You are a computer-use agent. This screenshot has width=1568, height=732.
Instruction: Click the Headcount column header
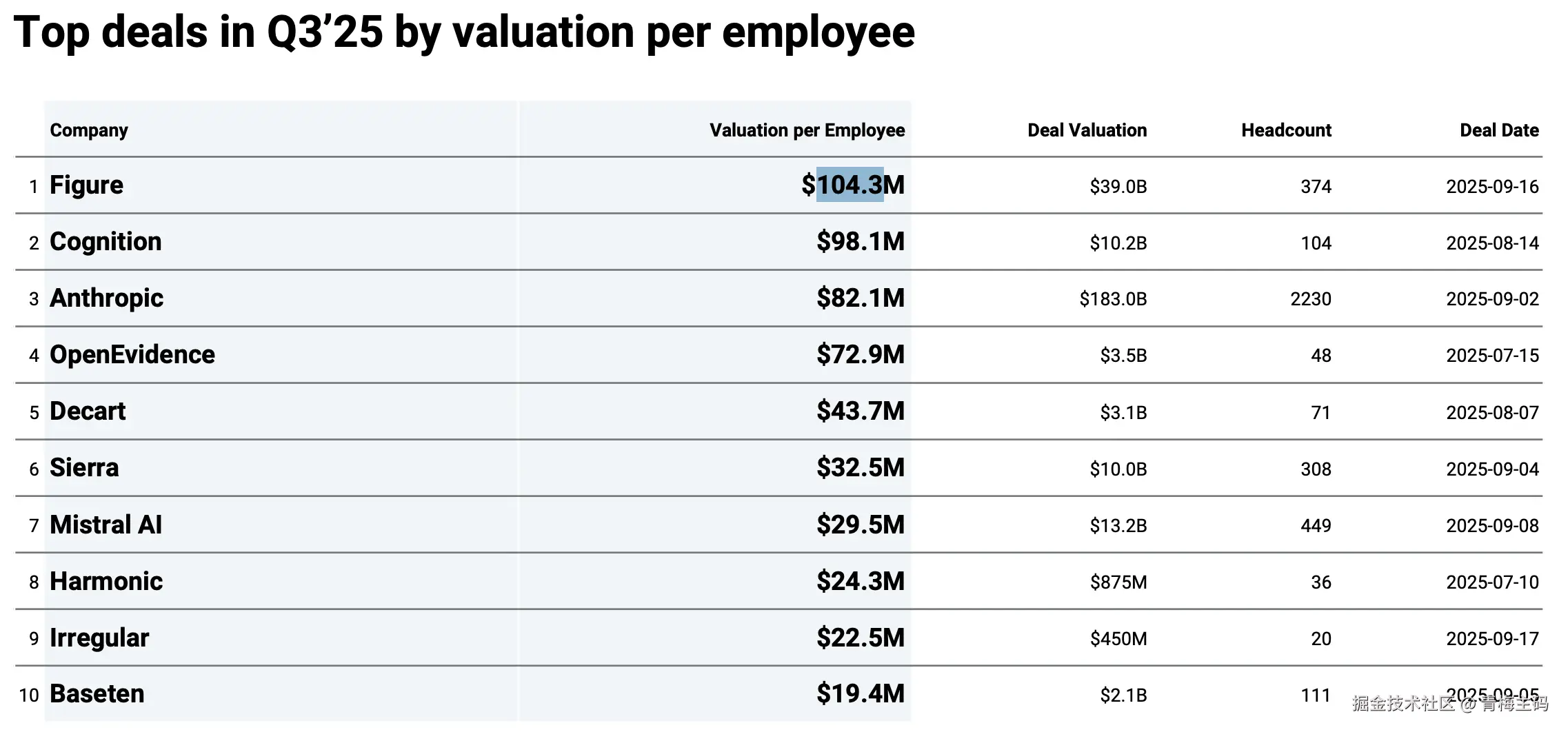point(1286,130)
